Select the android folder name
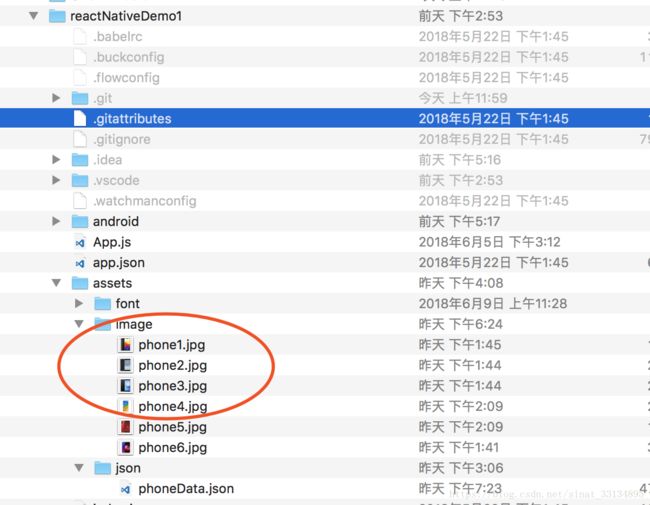 116,221
